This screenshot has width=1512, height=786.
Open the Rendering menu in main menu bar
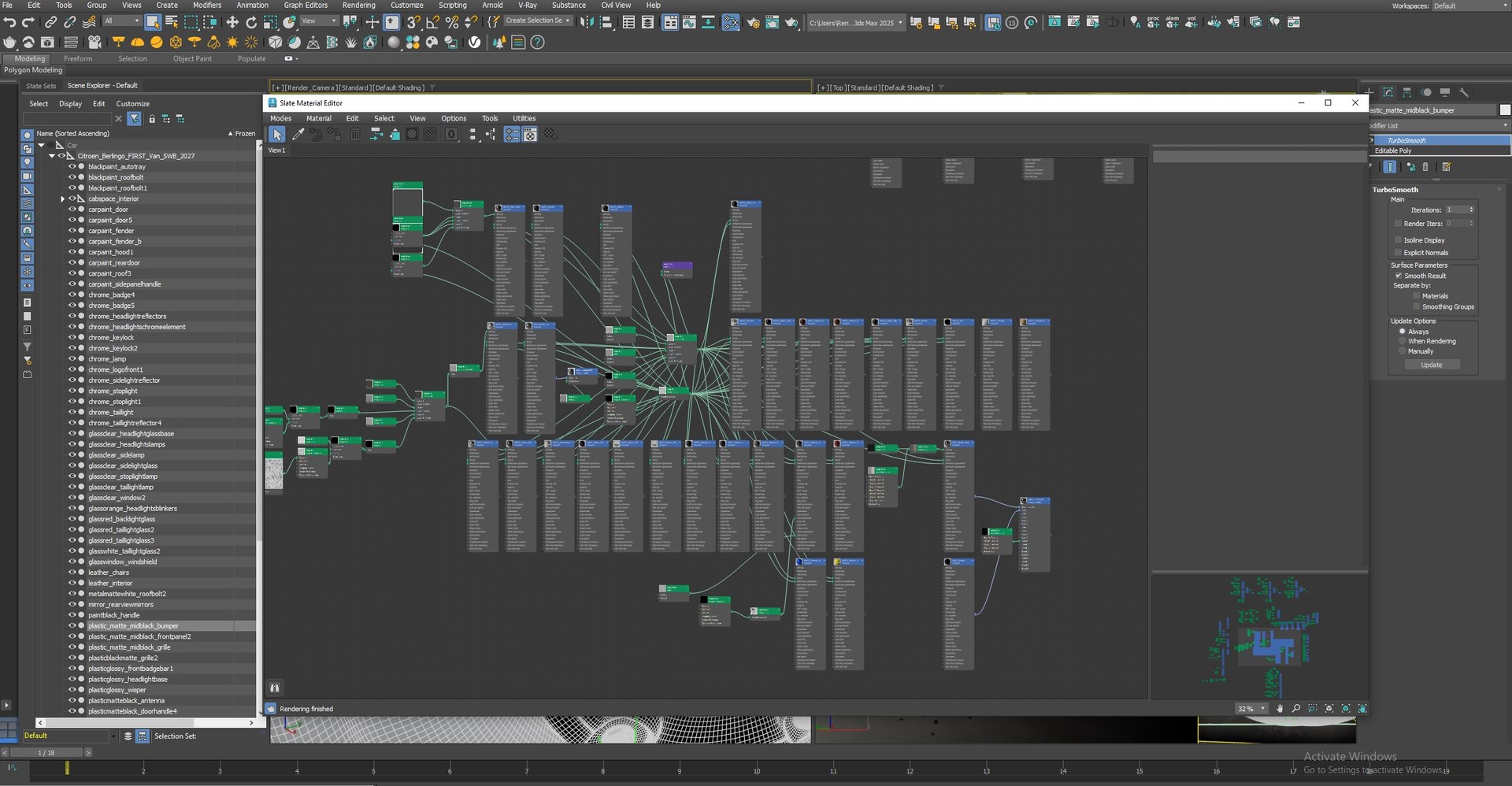[358, 6]
